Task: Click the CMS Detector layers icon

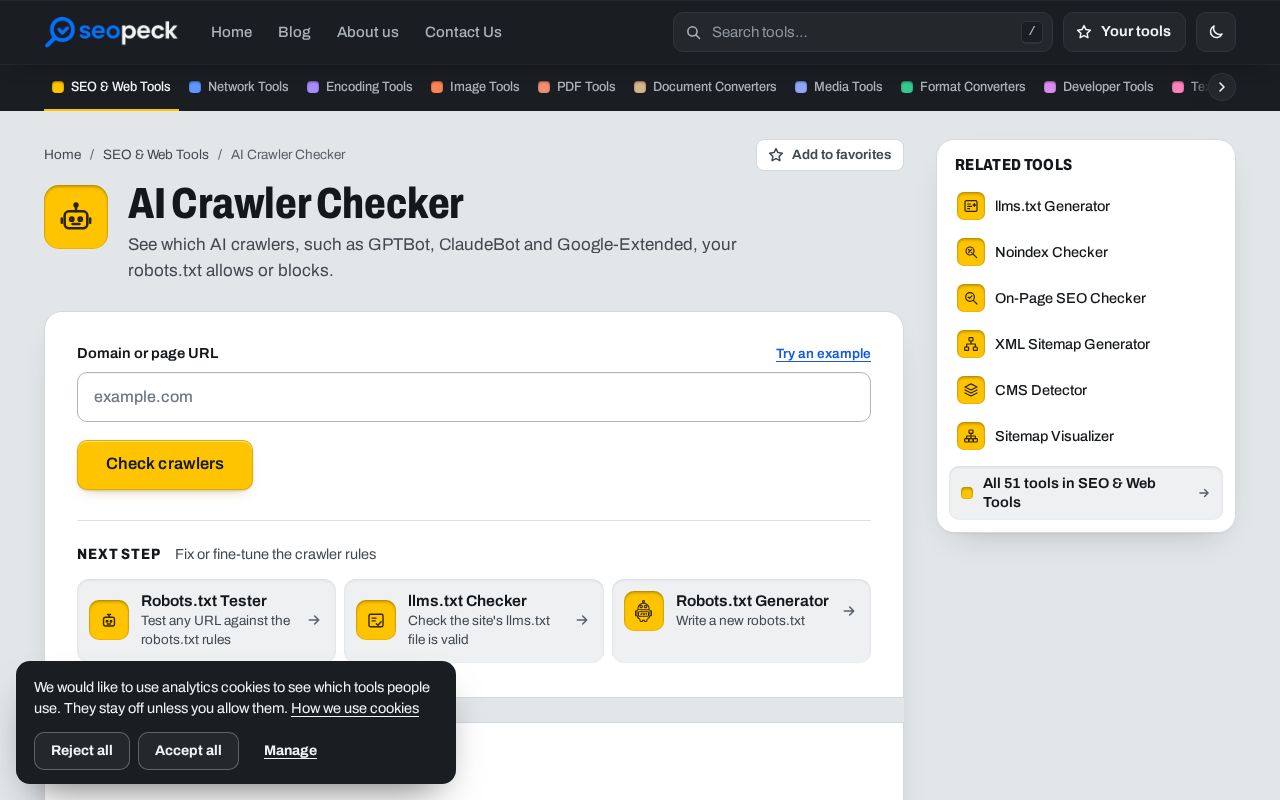Action: (x=971, y=390)
